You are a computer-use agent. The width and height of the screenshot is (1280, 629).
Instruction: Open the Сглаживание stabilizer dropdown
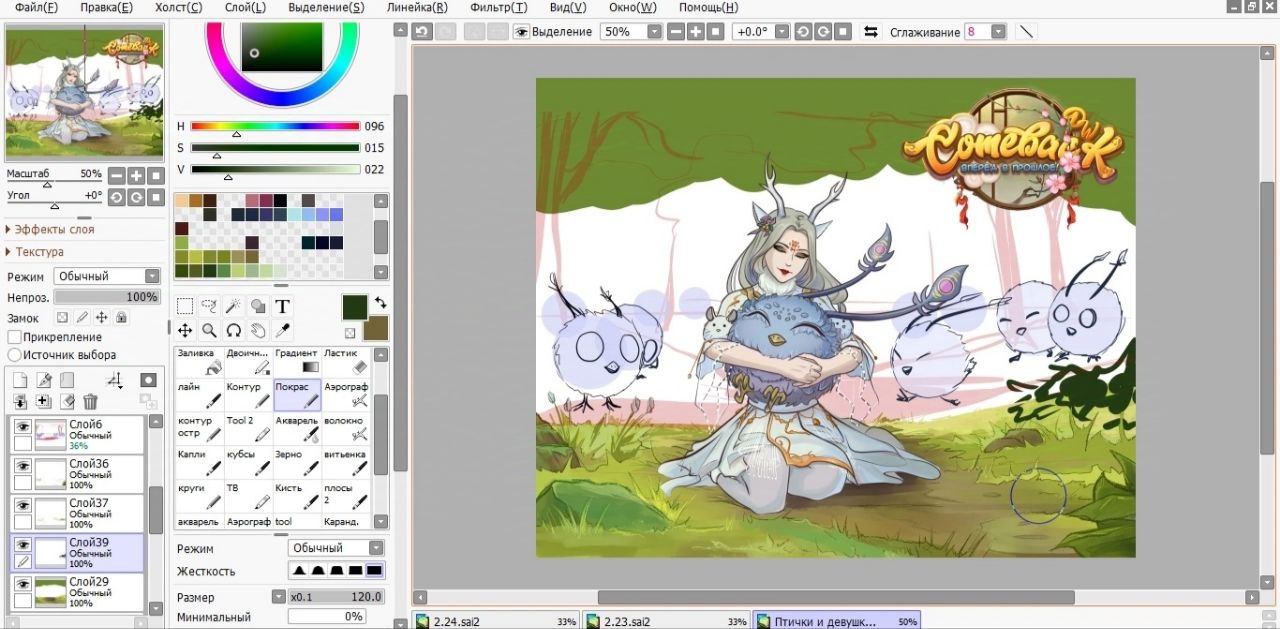(997, 32)
